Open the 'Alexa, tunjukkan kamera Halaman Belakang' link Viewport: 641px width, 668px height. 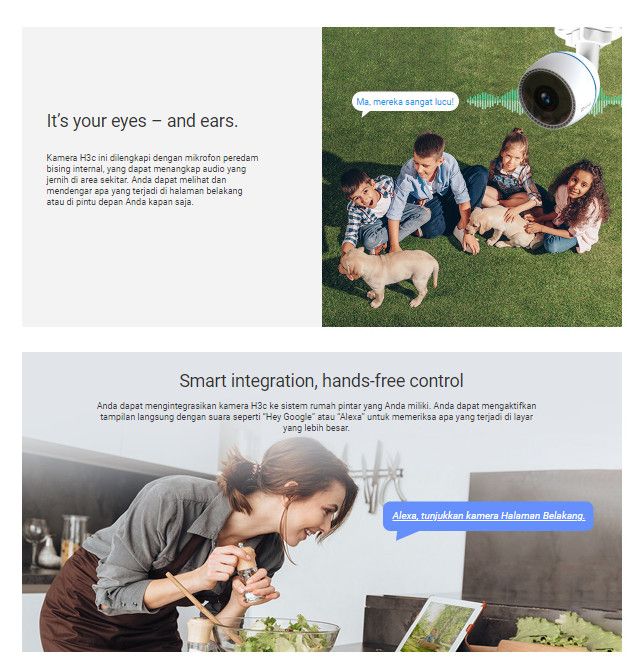click(x=488, y=515)
